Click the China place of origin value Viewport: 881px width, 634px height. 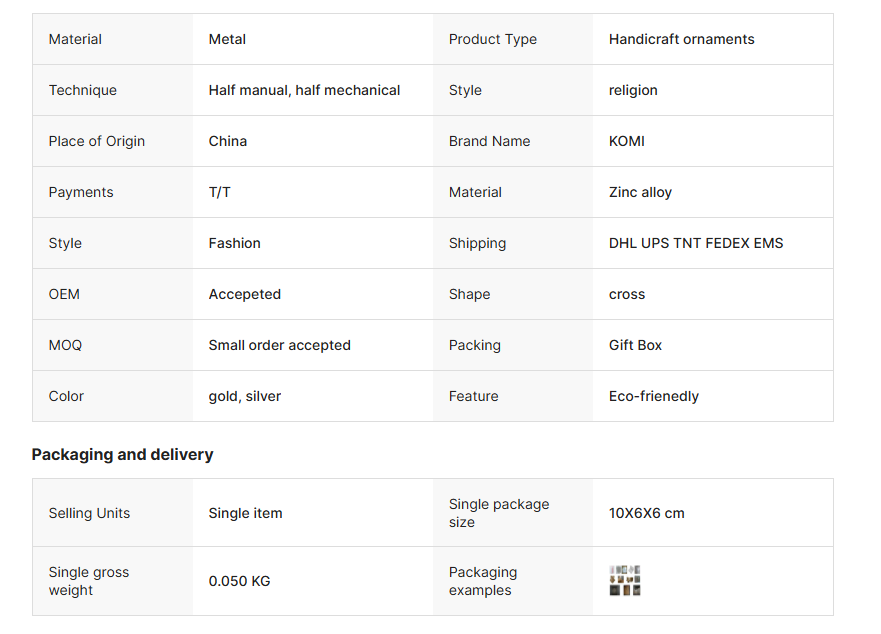coord(227,142)
